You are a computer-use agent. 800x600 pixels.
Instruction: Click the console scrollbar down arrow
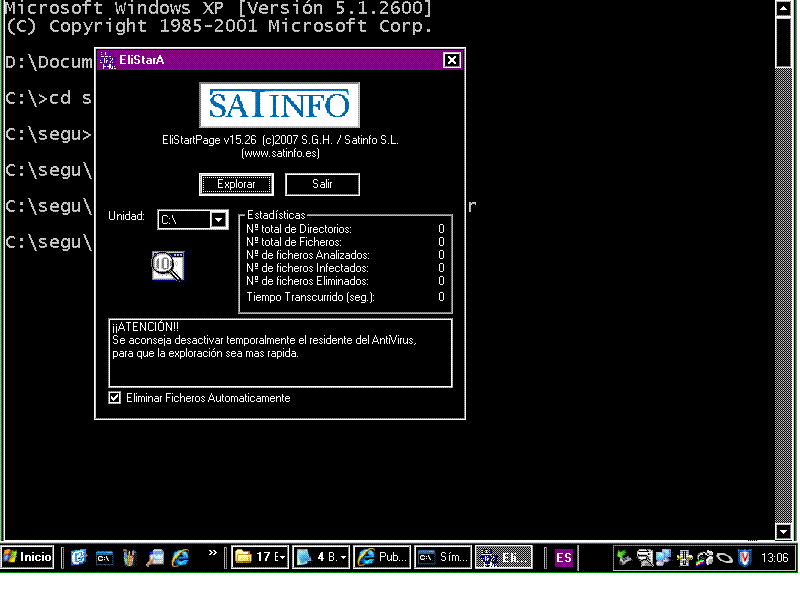(784, 531)
